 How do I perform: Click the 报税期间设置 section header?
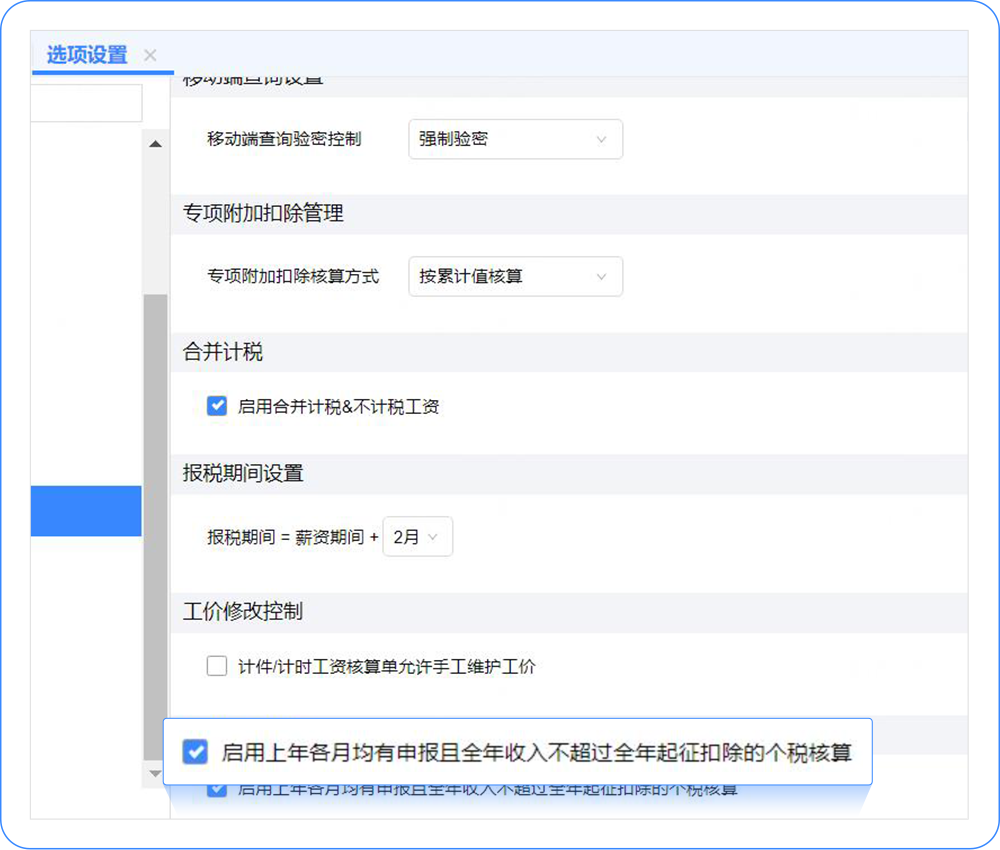click(243, 474)
